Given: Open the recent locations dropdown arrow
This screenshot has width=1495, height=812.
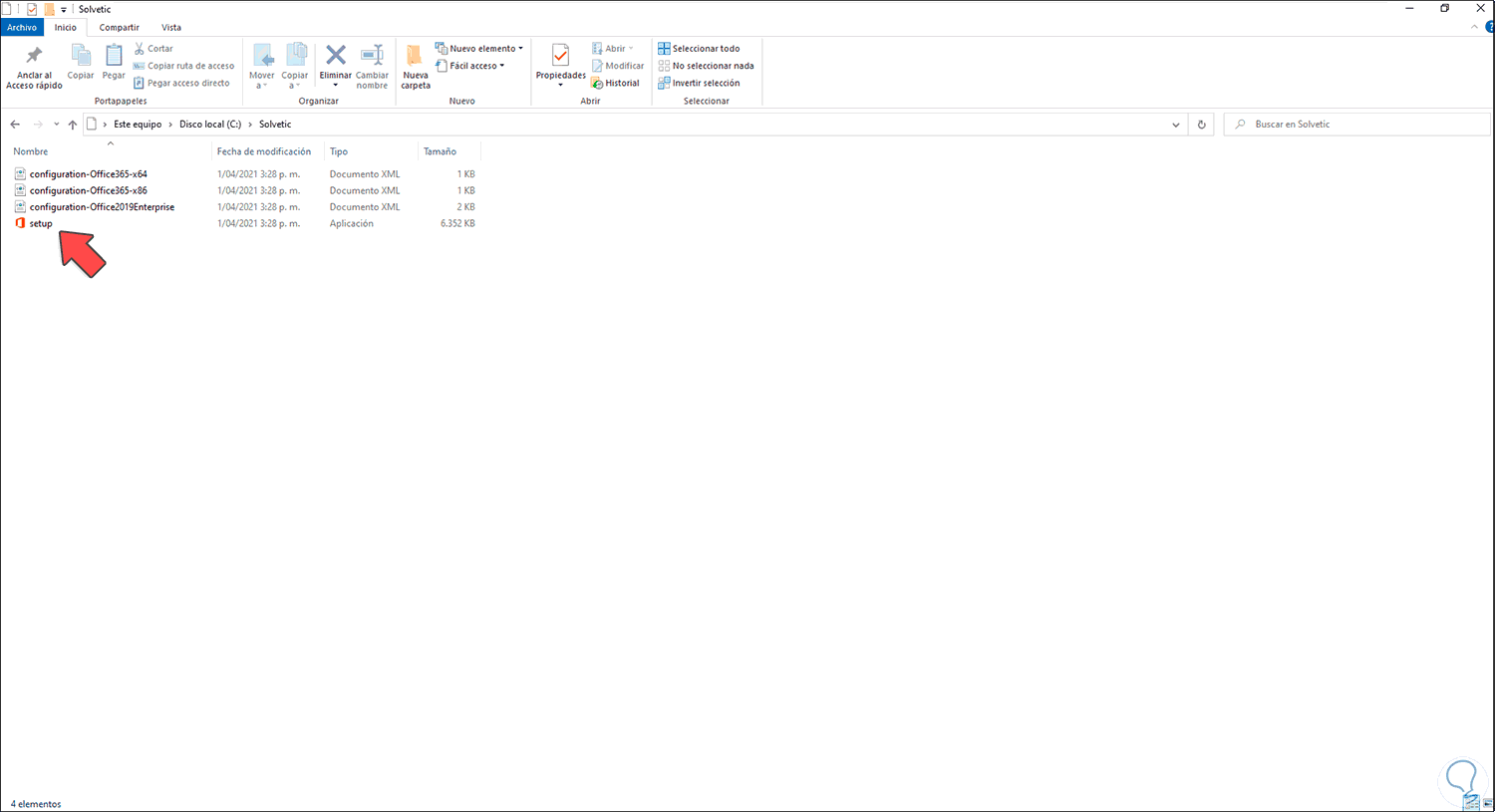Looking at the screenshot, I should tap(56, 125).
